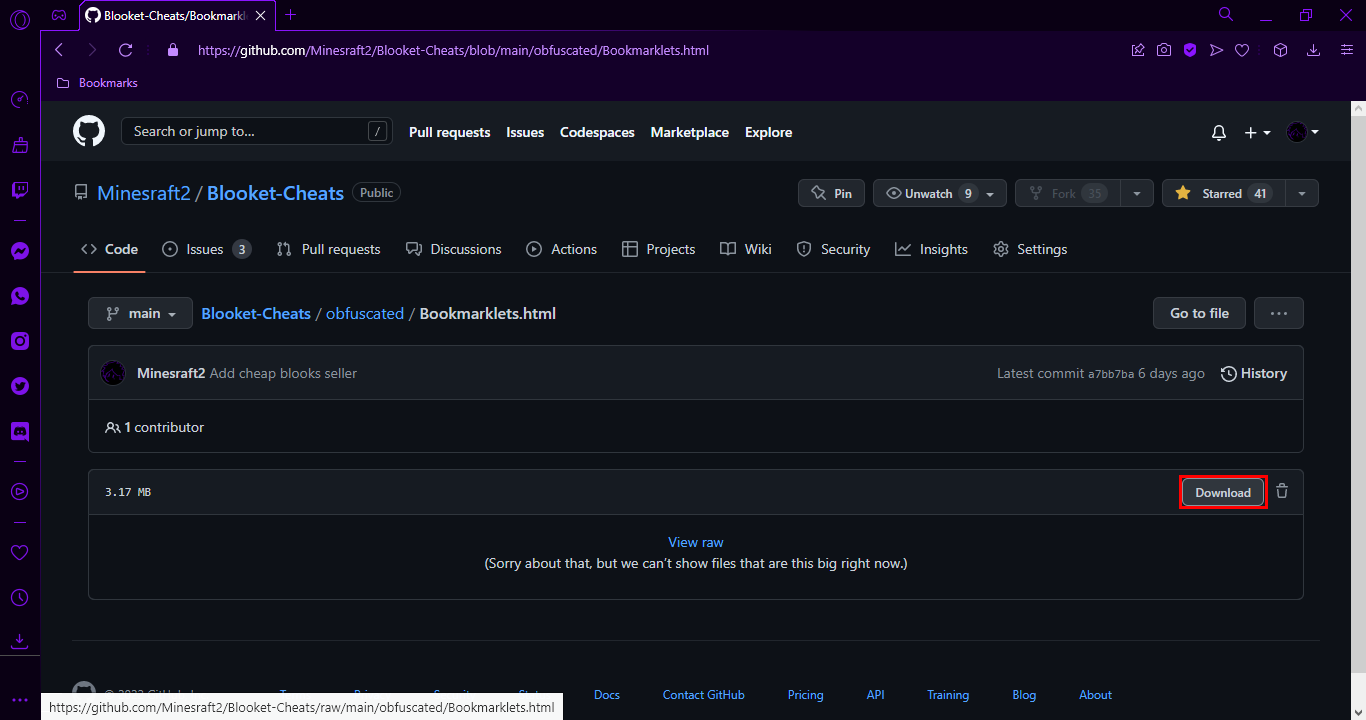Viewport: 1366px width, 720px height.
Task: Download the Bookmarklets.html file
Action: click(x=1223, y=492)
